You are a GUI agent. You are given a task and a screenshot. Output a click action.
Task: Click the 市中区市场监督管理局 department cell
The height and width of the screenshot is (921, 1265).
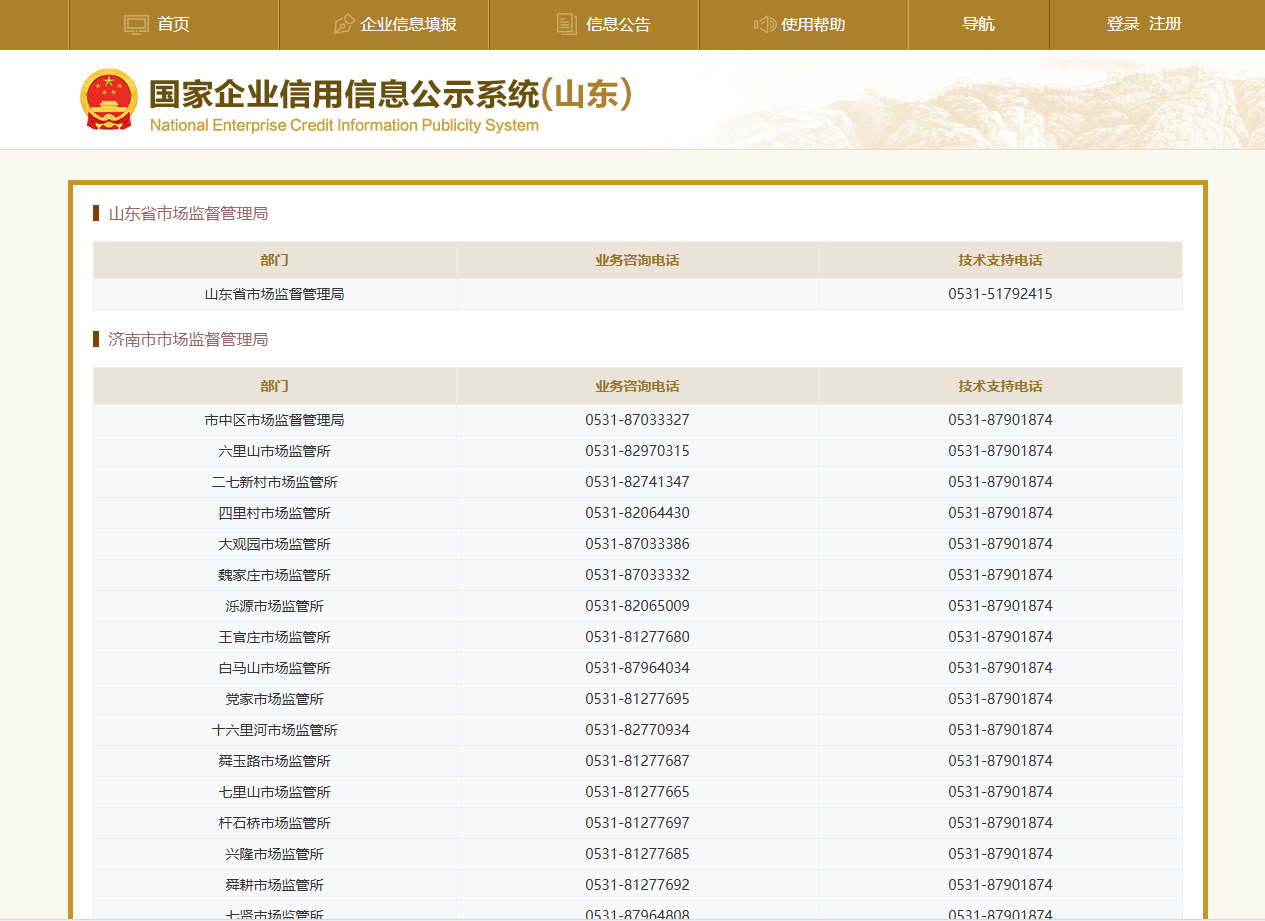(x=274, y=420)
